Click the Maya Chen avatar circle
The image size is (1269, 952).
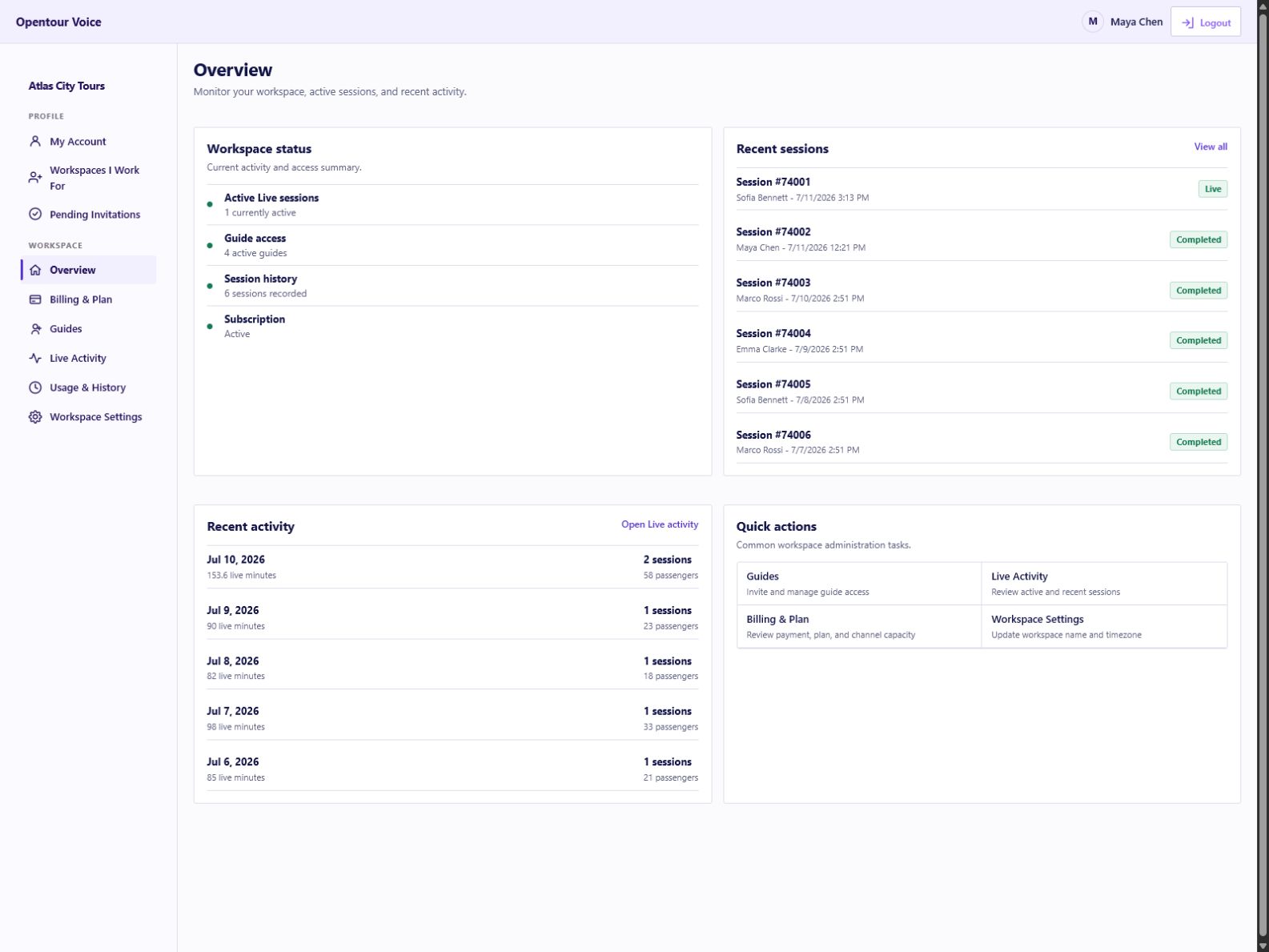coord(1093,22)
